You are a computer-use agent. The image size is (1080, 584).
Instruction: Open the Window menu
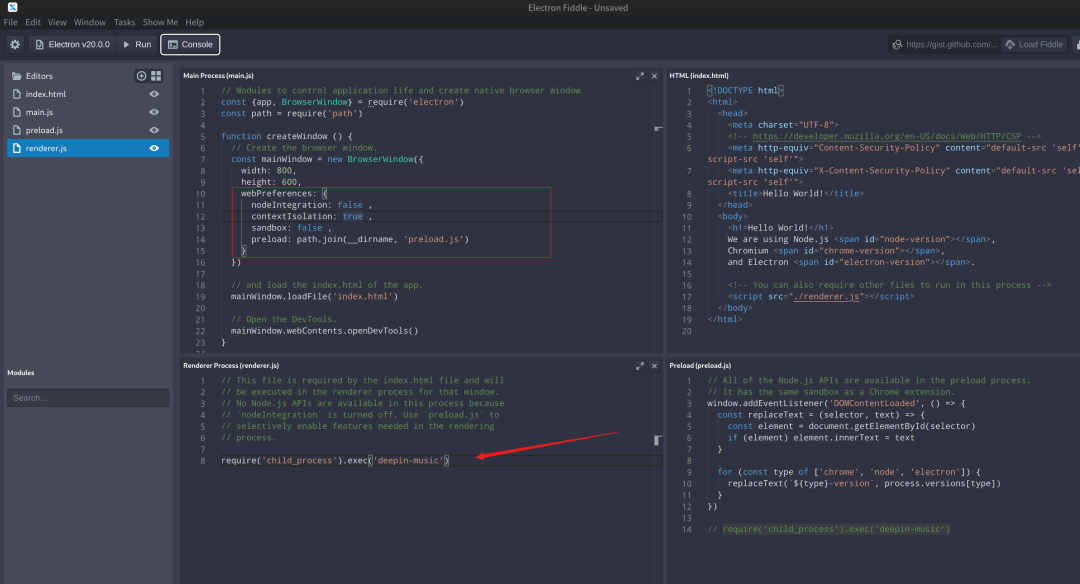[90, 22]
